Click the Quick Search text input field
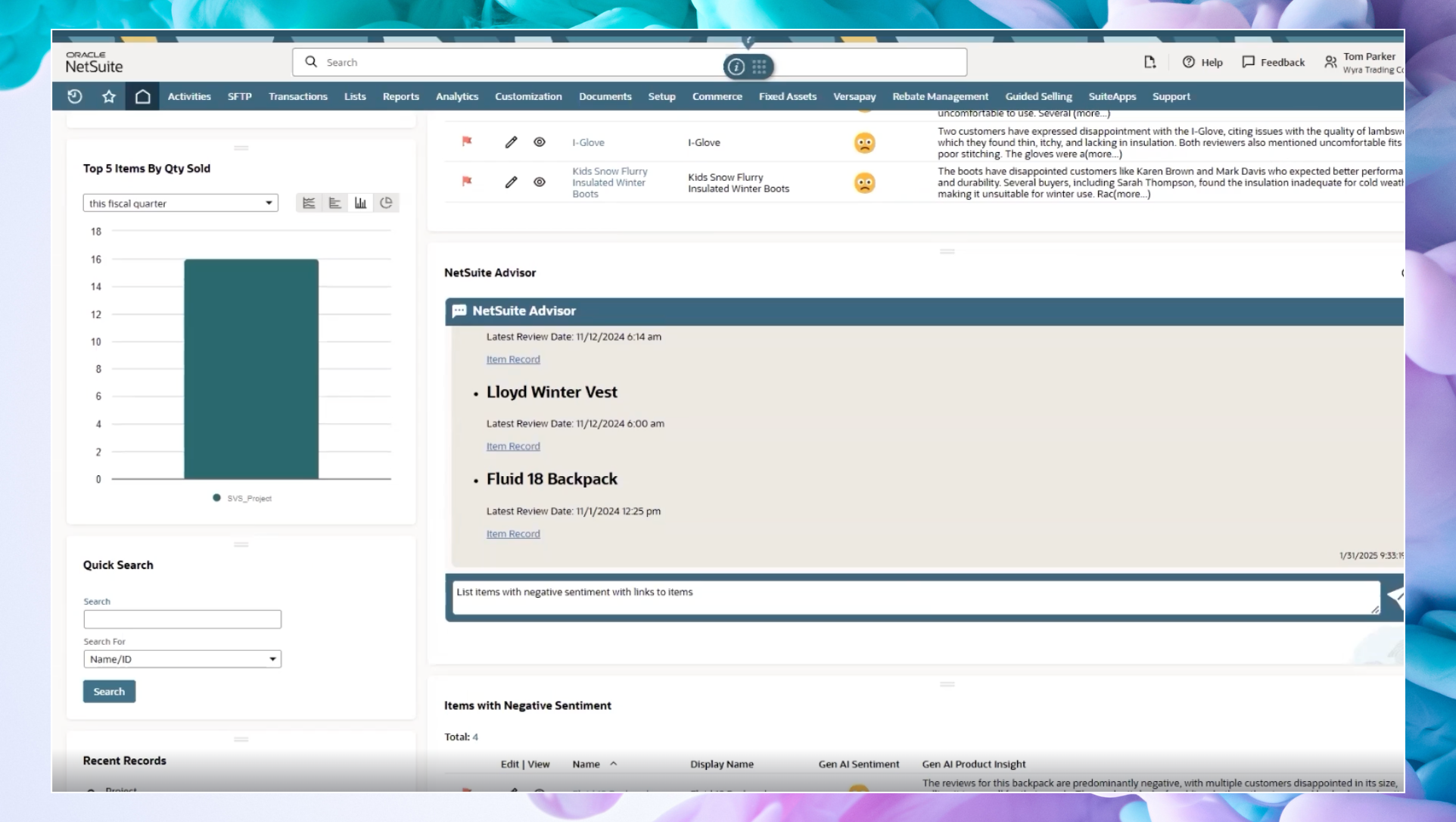This screenshot has height=822, width=1456. click(182, 619)
